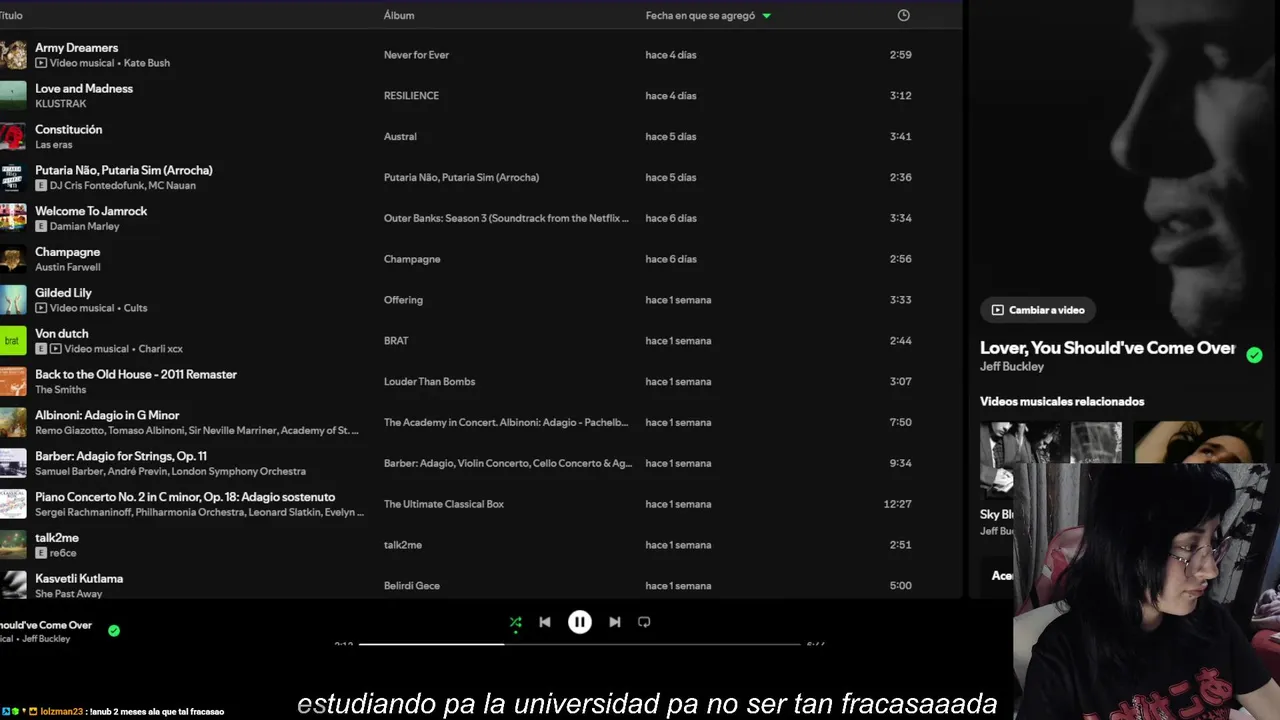The image size is (1280, 720).
Task: Toggle shuffle in the player bar
Action: 515,622
